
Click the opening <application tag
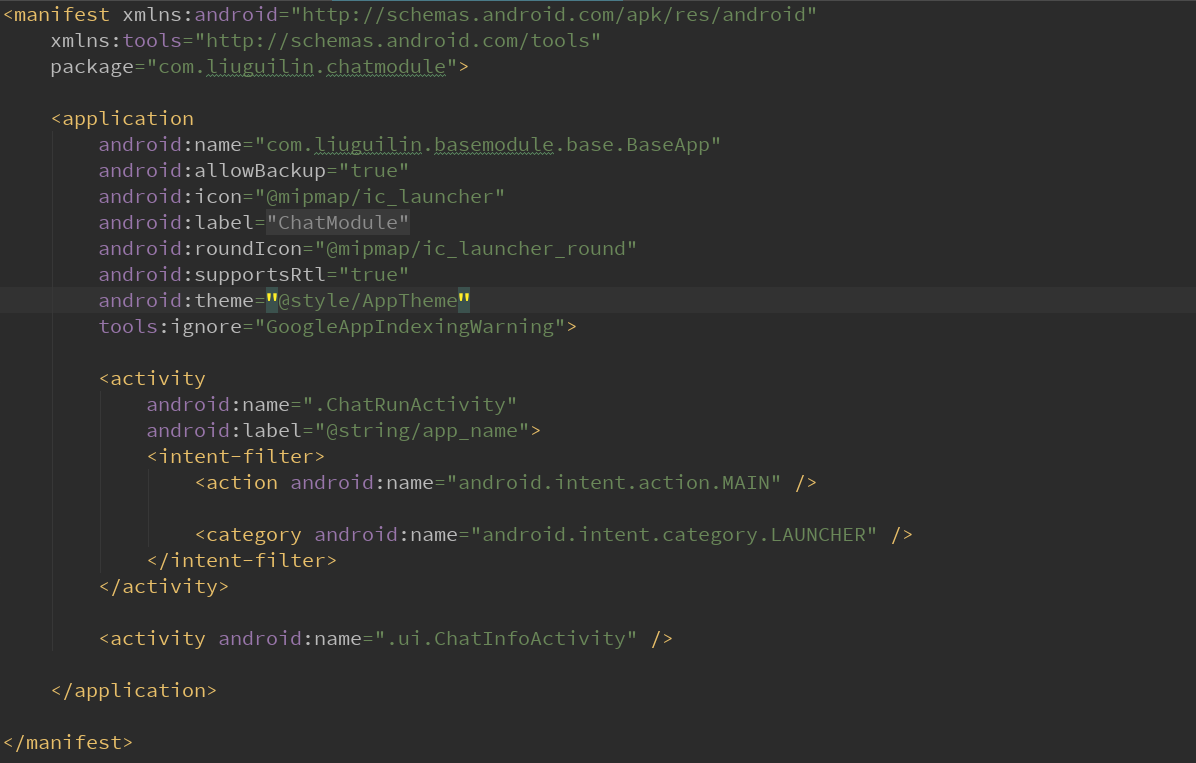[122, 119]
